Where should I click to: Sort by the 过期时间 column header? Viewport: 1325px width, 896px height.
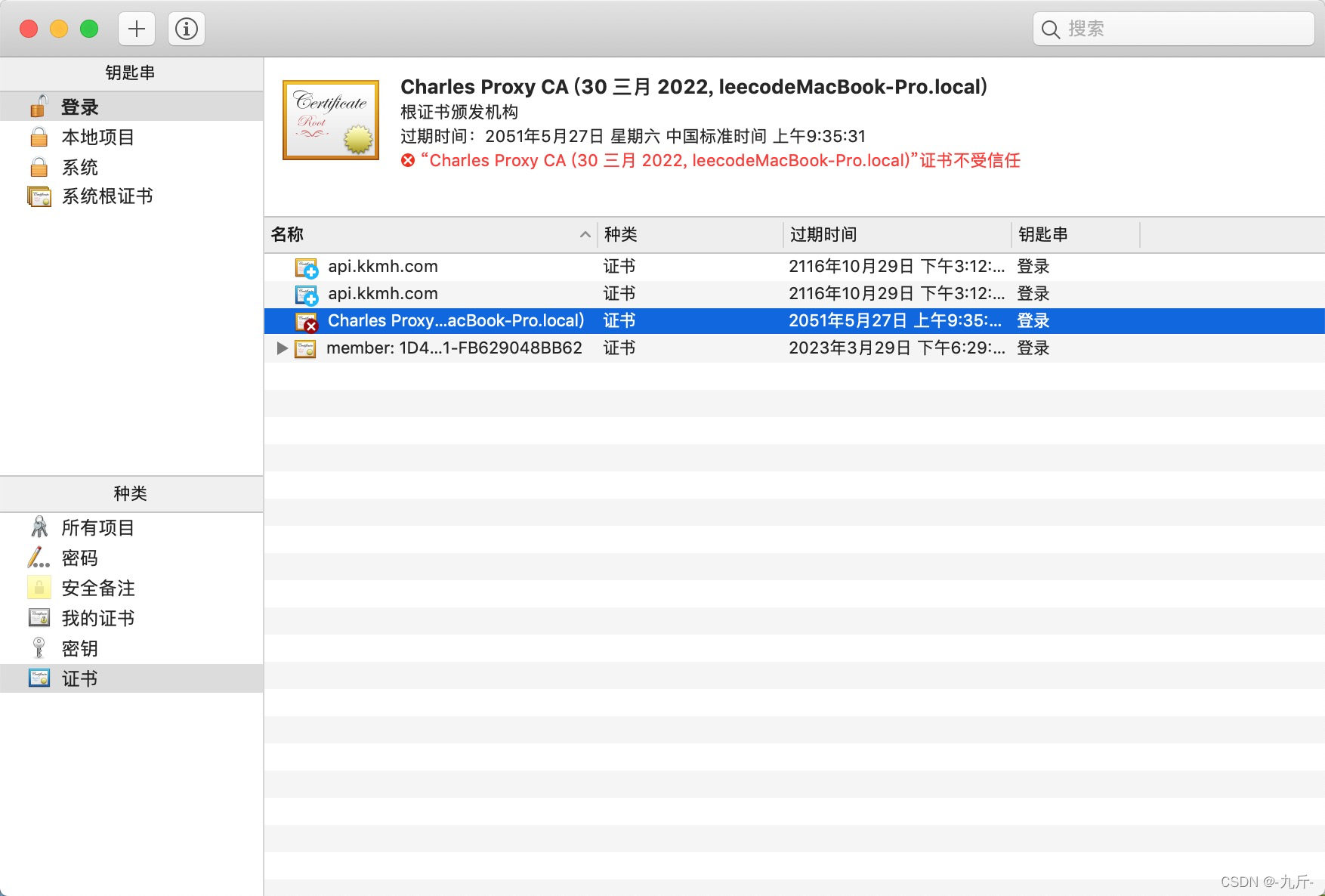click(x=897, y=234)
